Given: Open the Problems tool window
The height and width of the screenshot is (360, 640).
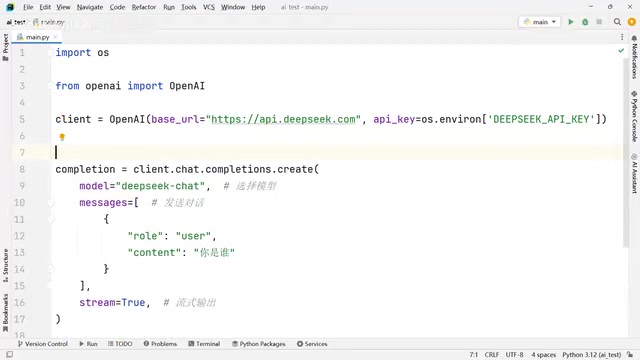Looking at the screenshot, I should pos(160,344).
